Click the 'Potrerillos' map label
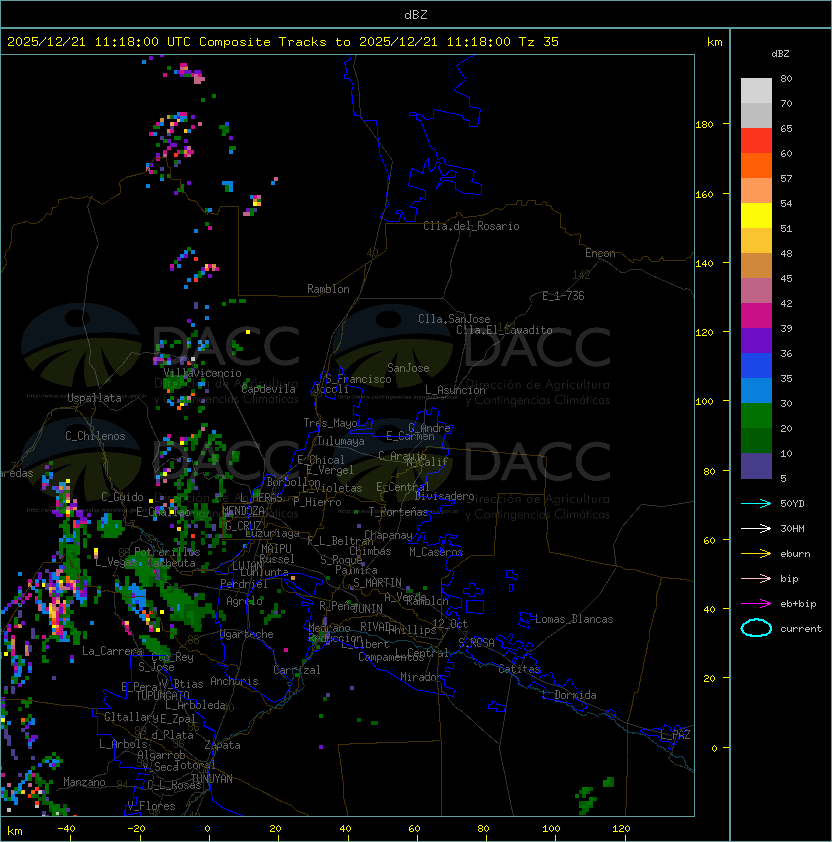 (167, 552)
